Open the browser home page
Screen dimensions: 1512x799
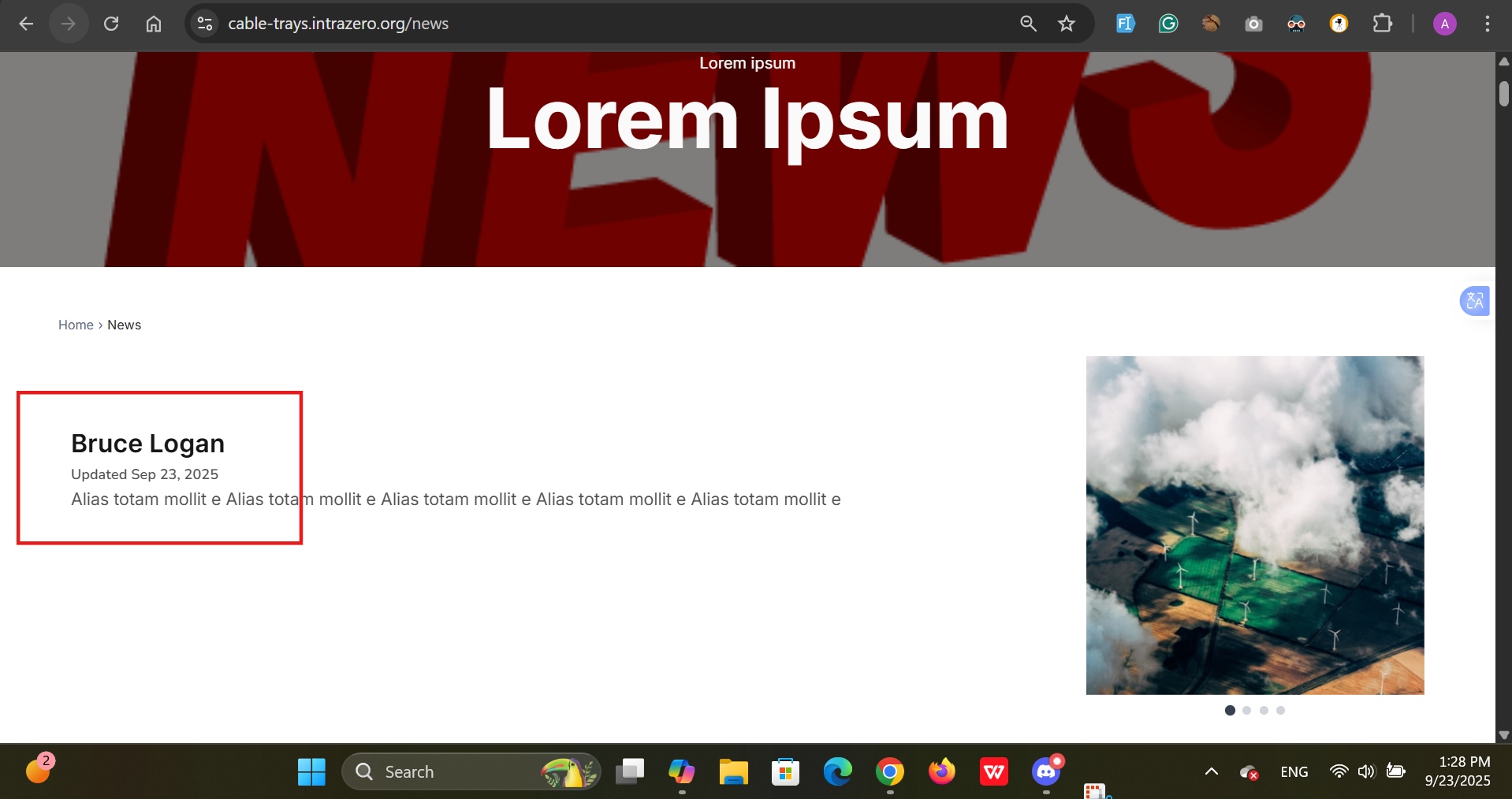(154, 24)
